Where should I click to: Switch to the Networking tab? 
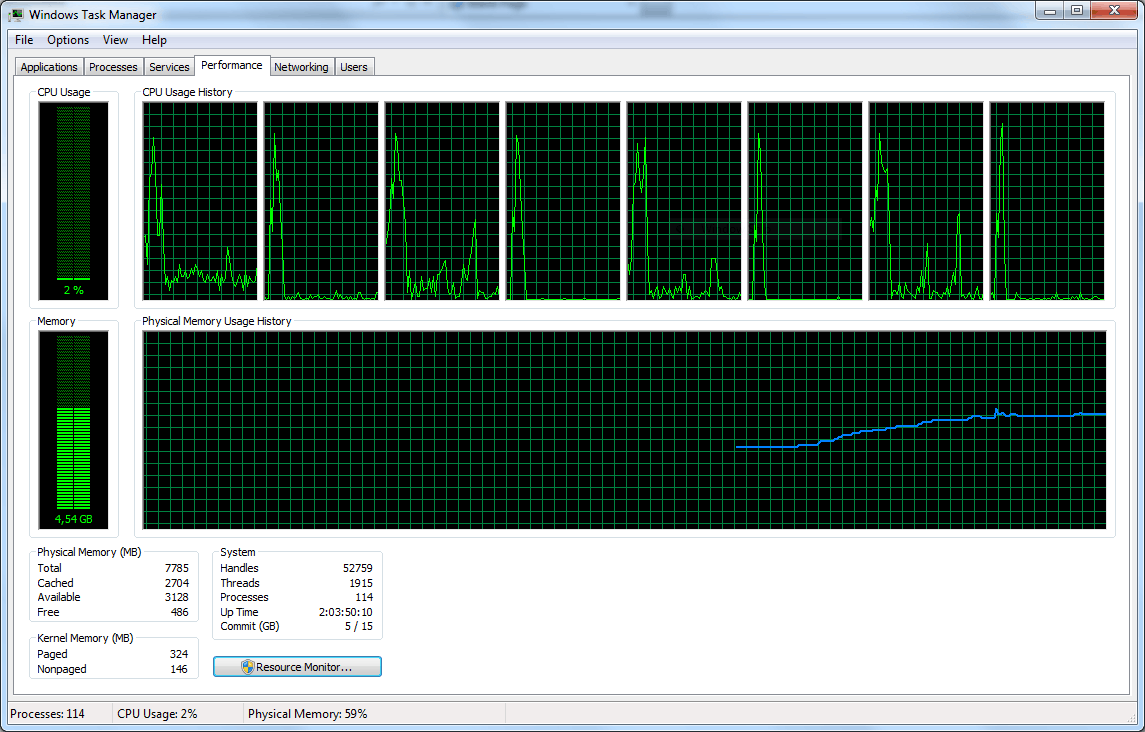[301, 67]
